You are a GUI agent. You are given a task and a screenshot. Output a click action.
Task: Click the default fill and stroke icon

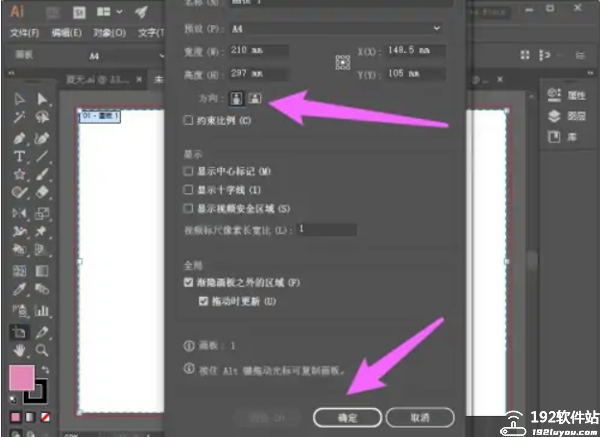[13, 399]
